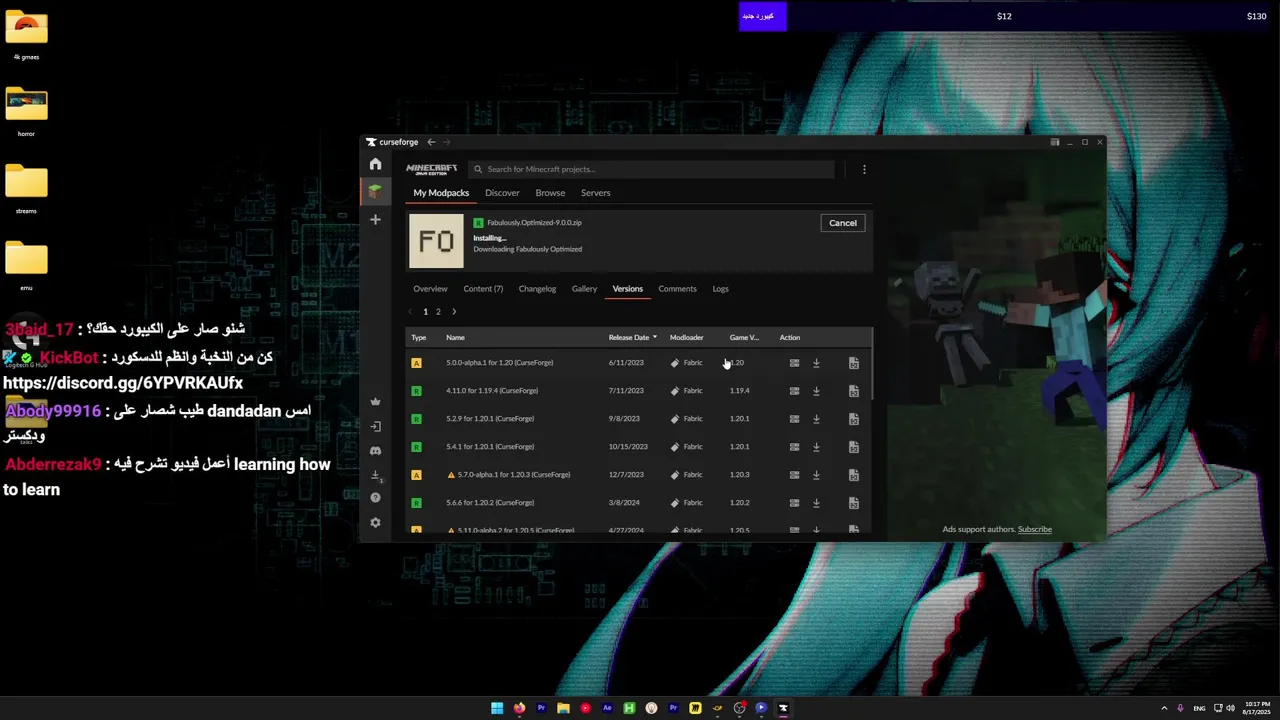
Task: Open the settings gear in CurseForge sidebar
Action: [375, 522]
